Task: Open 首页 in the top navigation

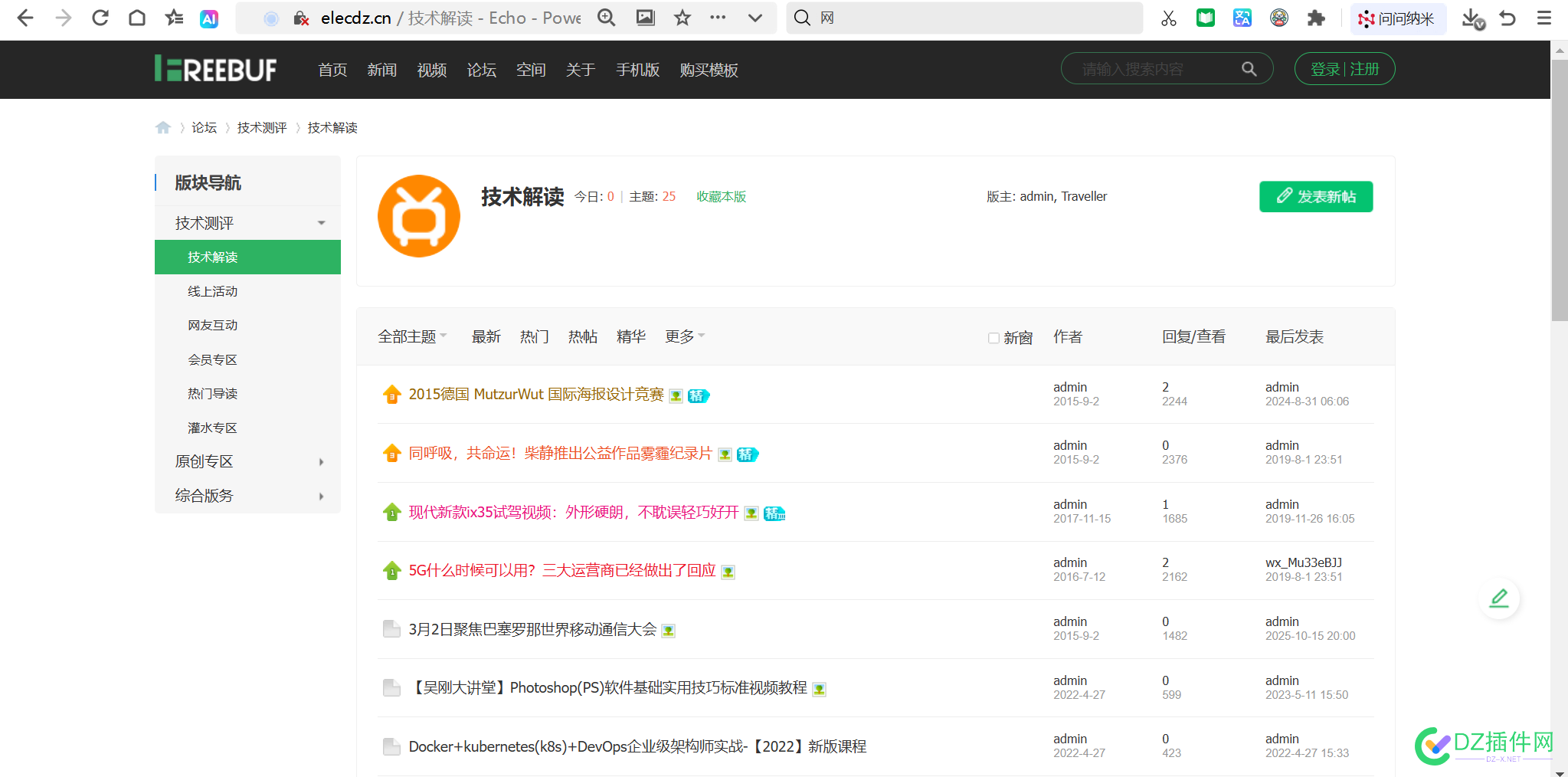Action: click(x=332, y=70)
